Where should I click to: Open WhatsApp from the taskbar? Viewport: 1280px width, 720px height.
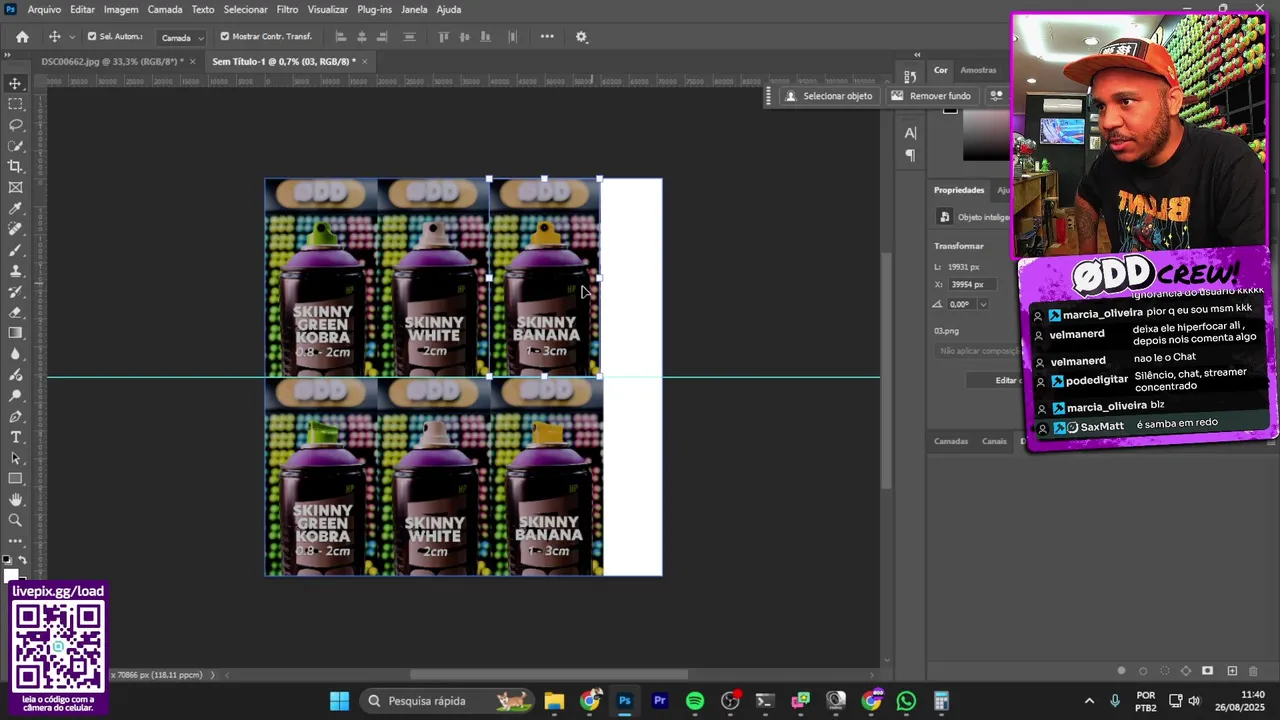[906, 701]
